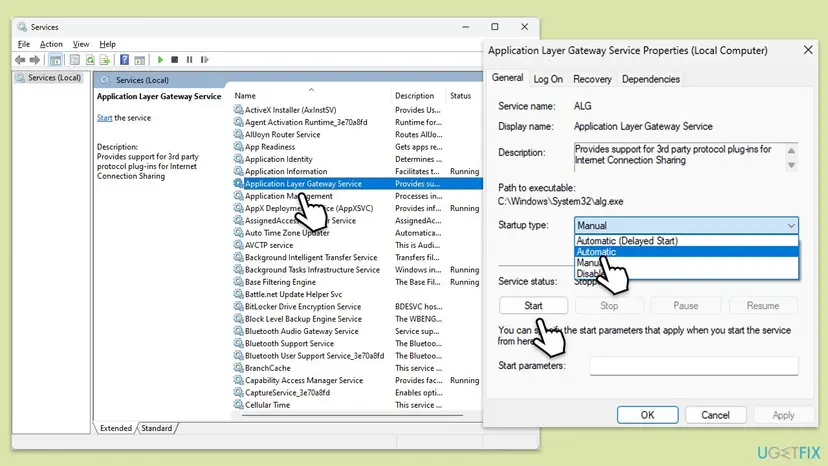Select Block Level Backup Engine Service row
The image size is (828, 466).
pyautogui.click(x=357, y=319)
